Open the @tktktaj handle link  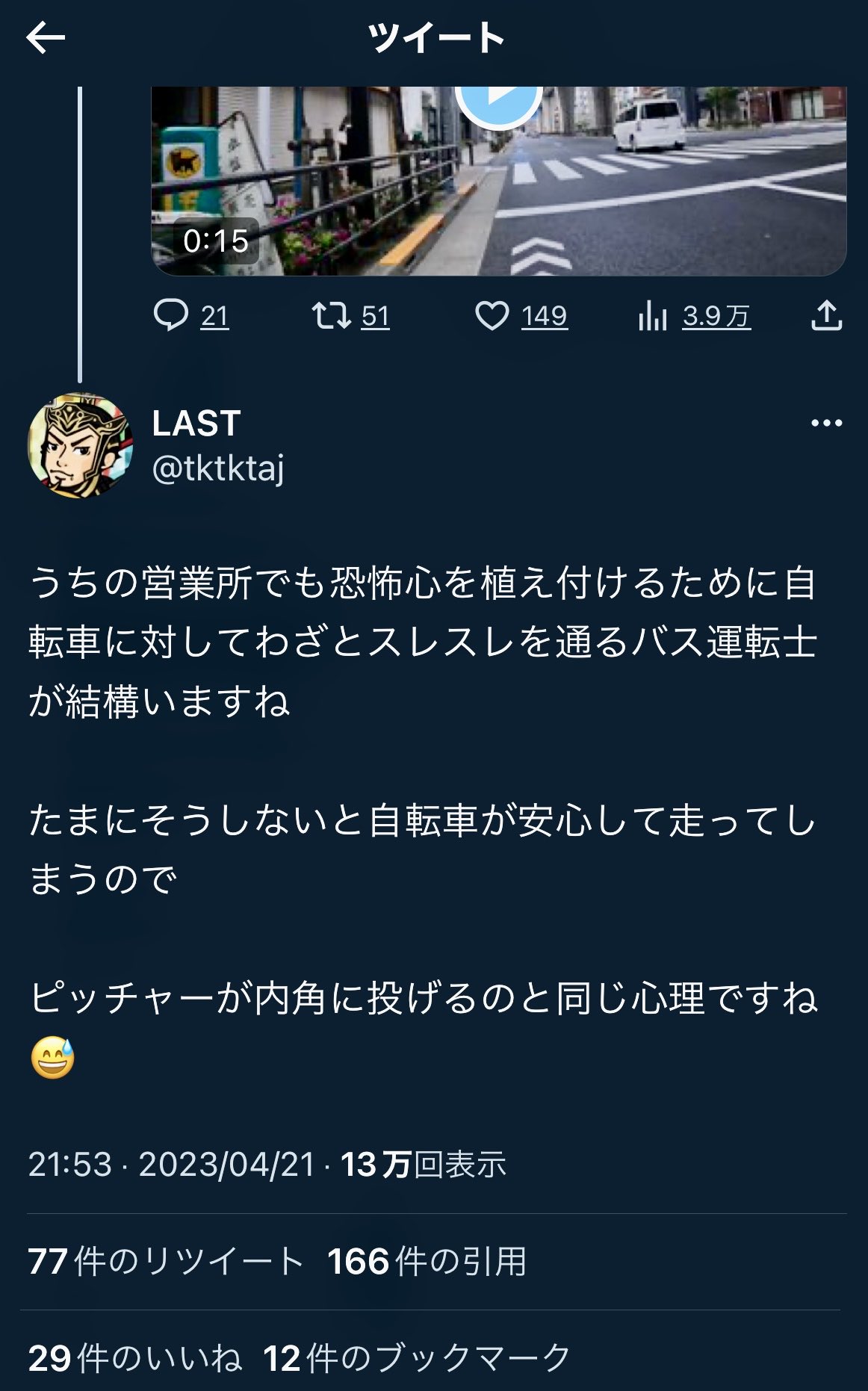218,469
